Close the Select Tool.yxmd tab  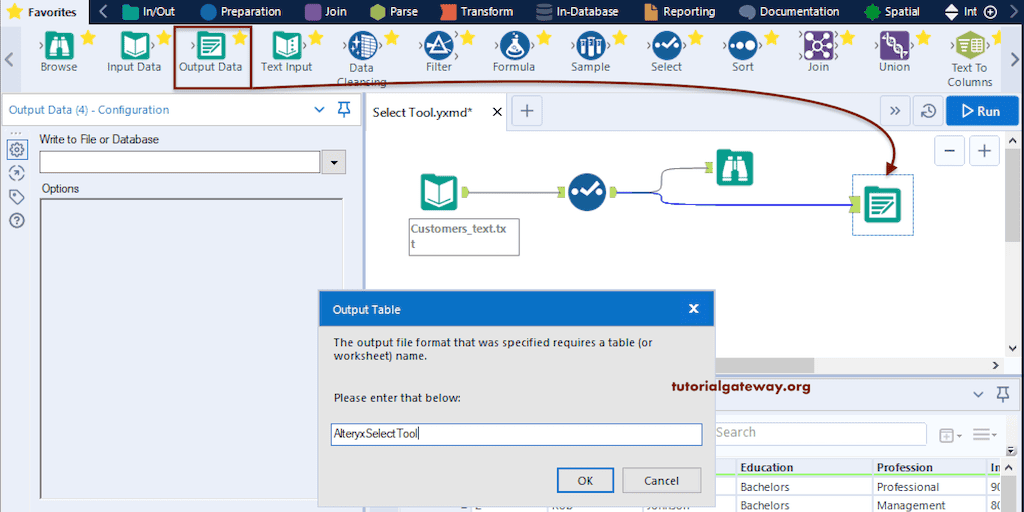coord(496,112)
